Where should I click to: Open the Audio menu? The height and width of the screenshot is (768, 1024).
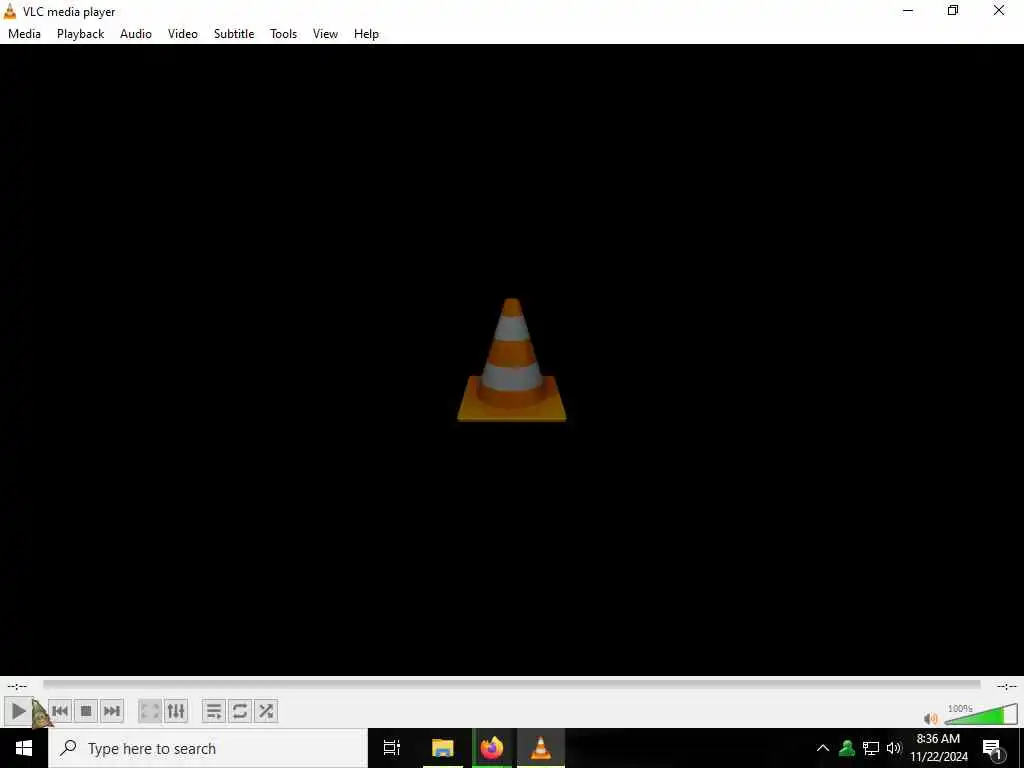[136, 34]
